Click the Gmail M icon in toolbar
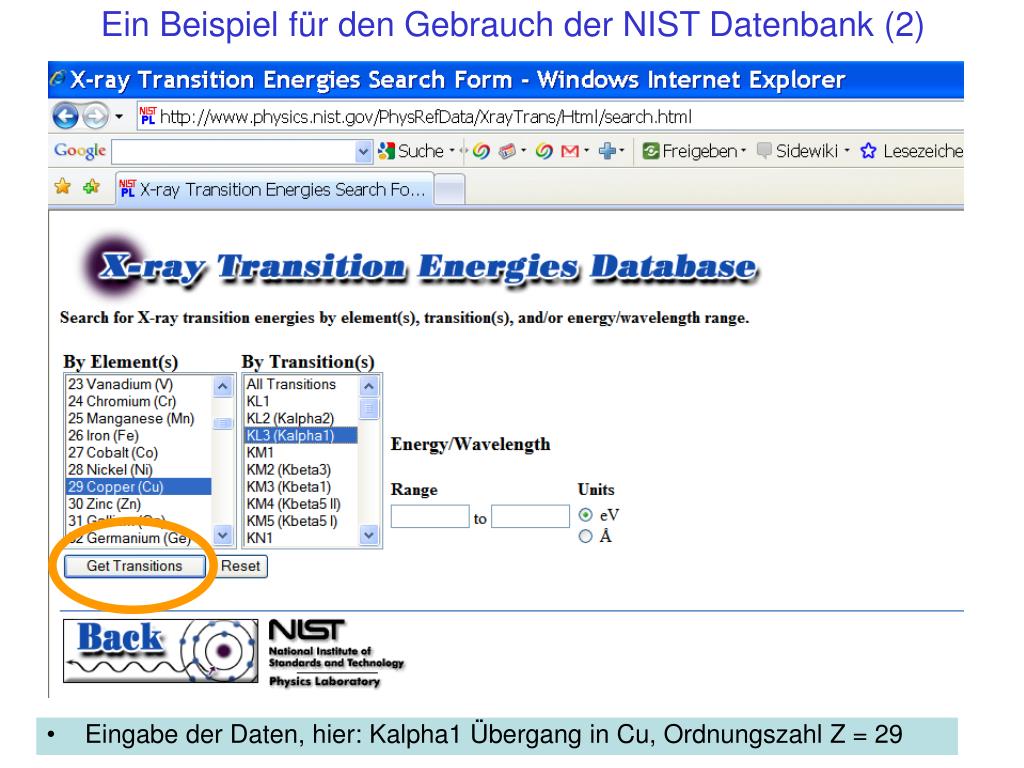1024x768 pixels. tap(570, 151)
